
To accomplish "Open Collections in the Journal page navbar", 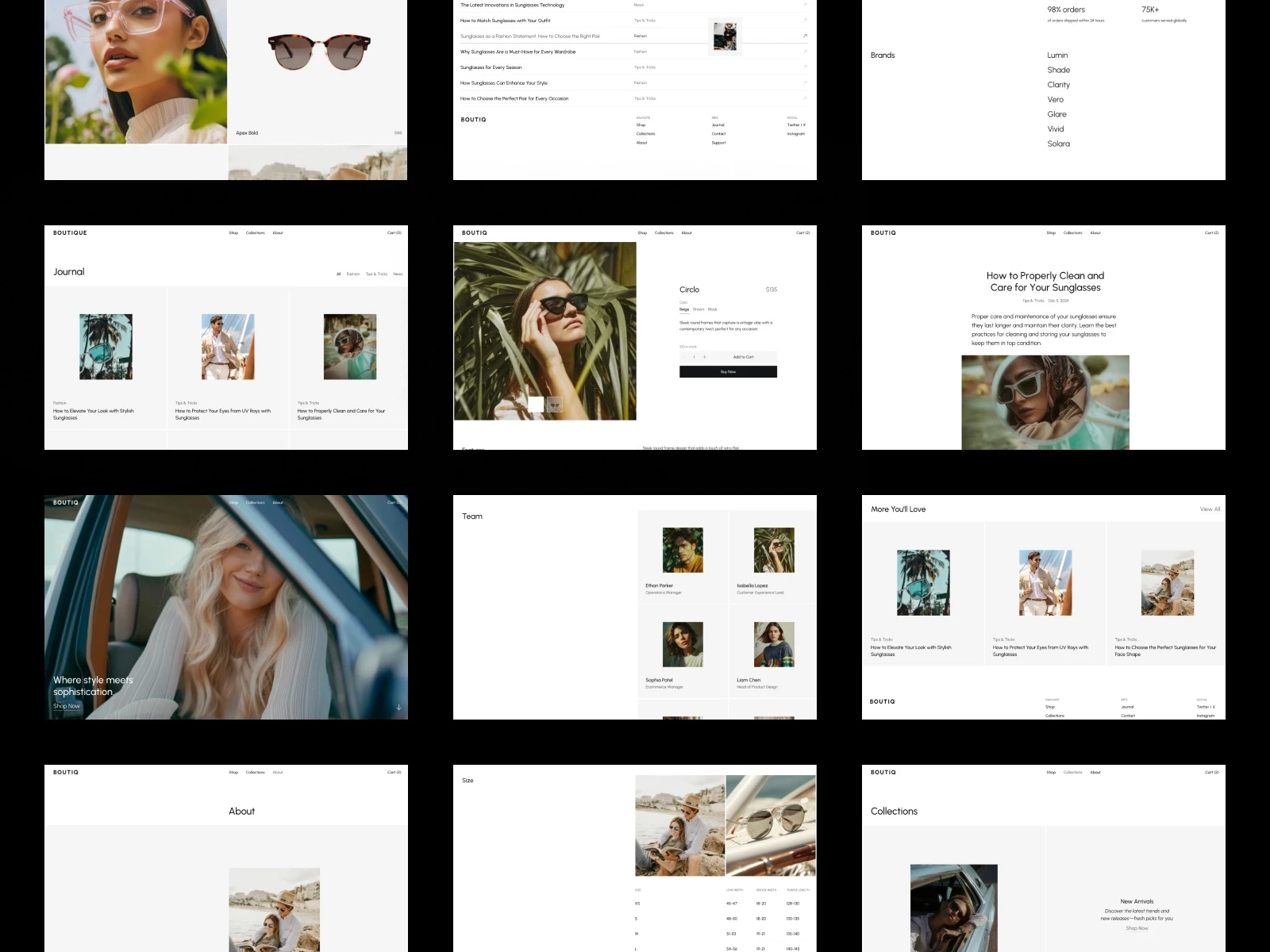I will [256, 232].
